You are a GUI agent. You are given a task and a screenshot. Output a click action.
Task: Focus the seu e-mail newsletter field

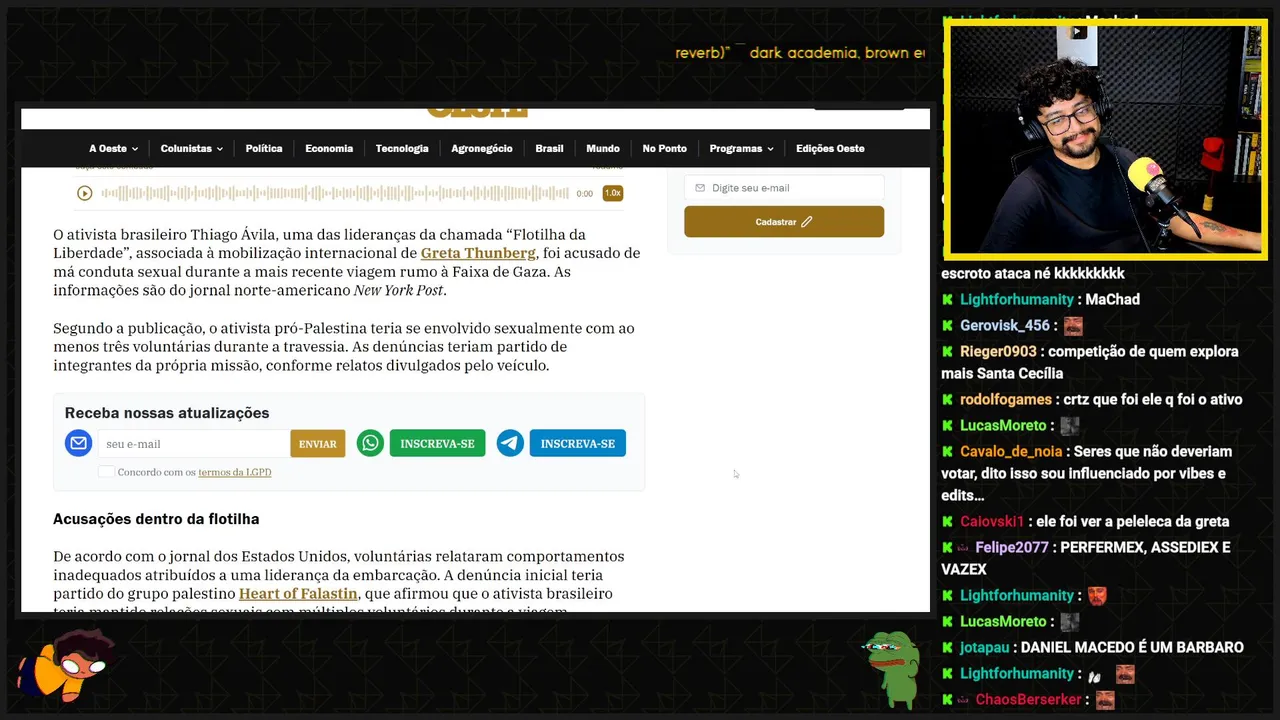point(193,444)
